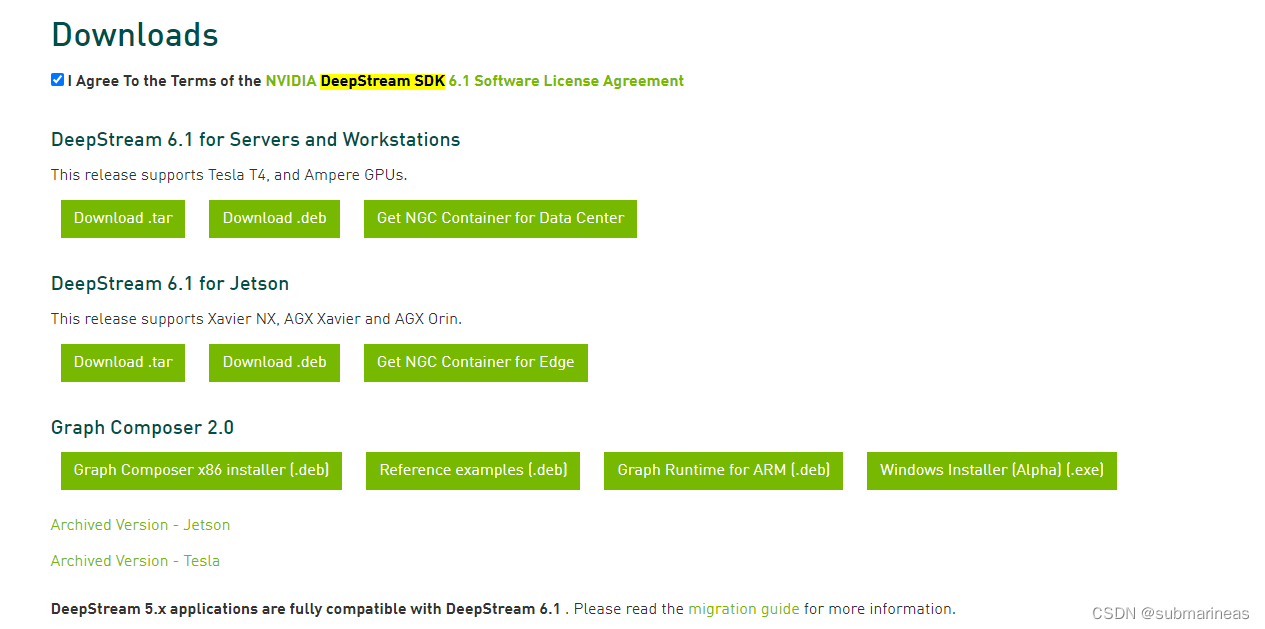This screenshot has width=1265, height=629.
Task: Download .deb for Servers and Workstations
Action: tap(274, 218)
